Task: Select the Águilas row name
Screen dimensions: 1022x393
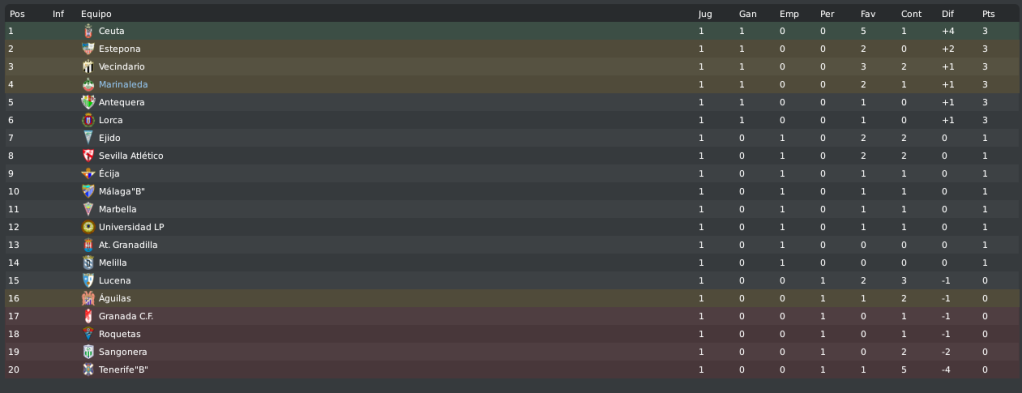Action: point(115,298)
